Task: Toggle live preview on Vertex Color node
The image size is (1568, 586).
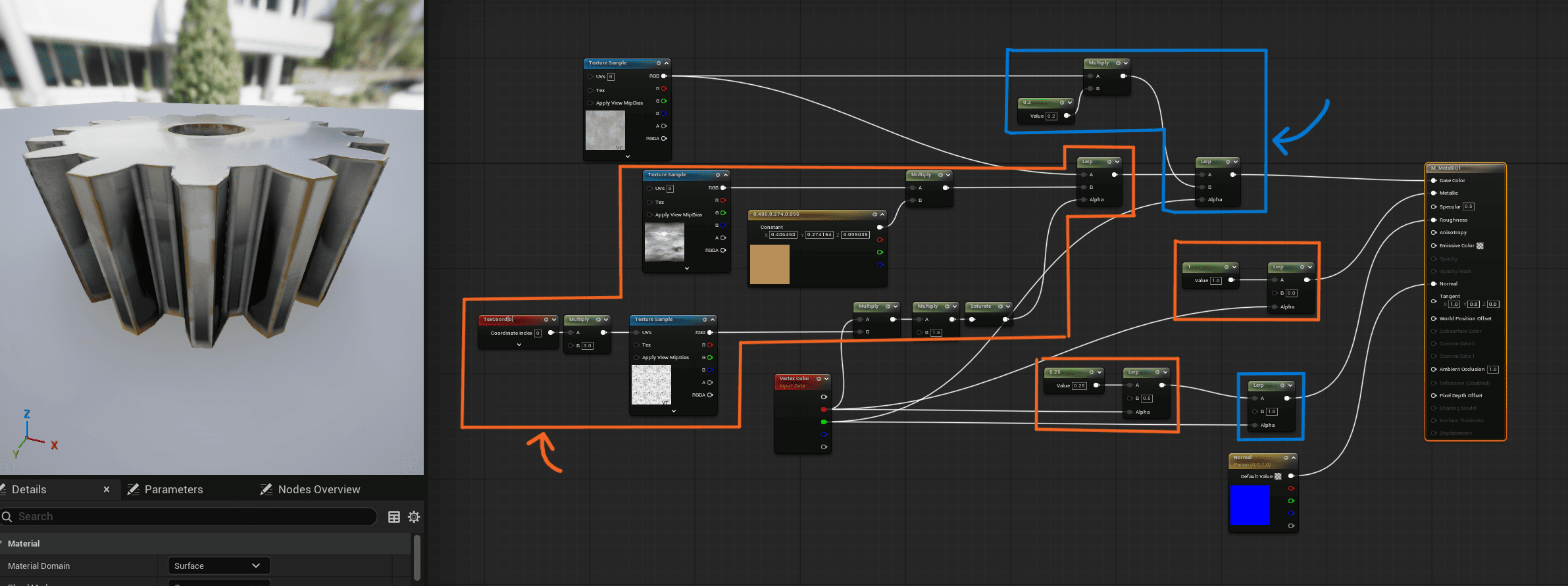Action: (x=819, y=379)
